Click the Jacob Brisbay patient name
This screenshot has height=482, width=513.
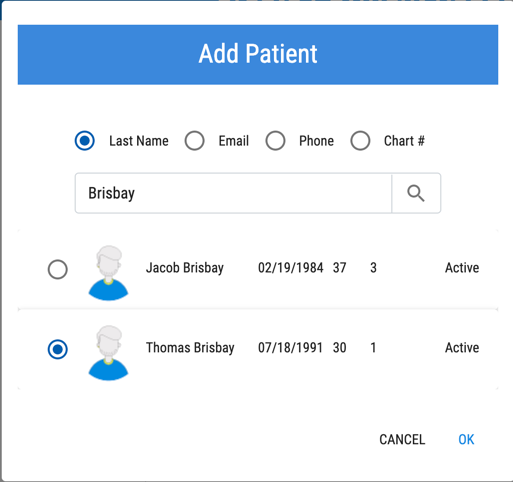click(185, 268)
